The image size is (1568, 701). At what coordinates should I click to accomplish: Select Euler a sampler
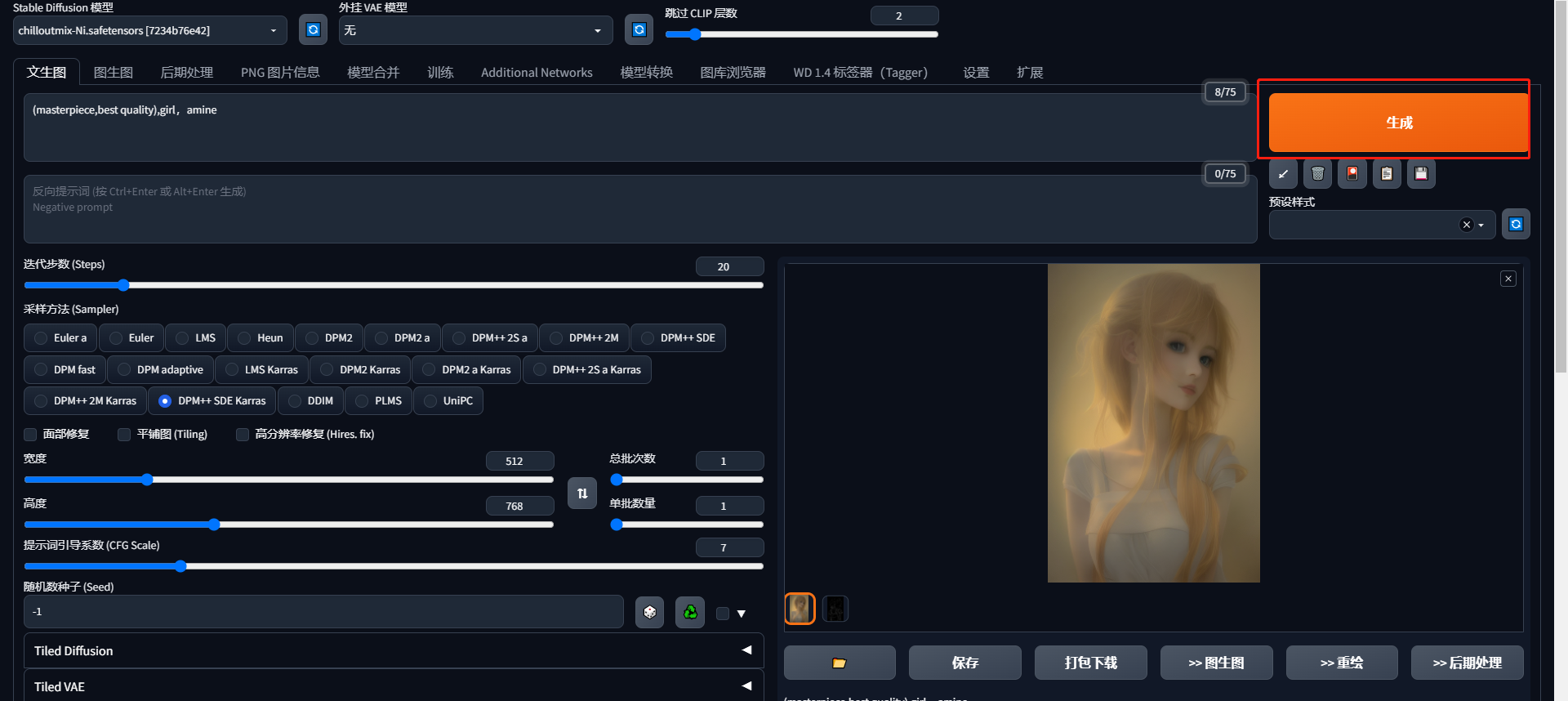pyautogui.click(x=60, y=337)
